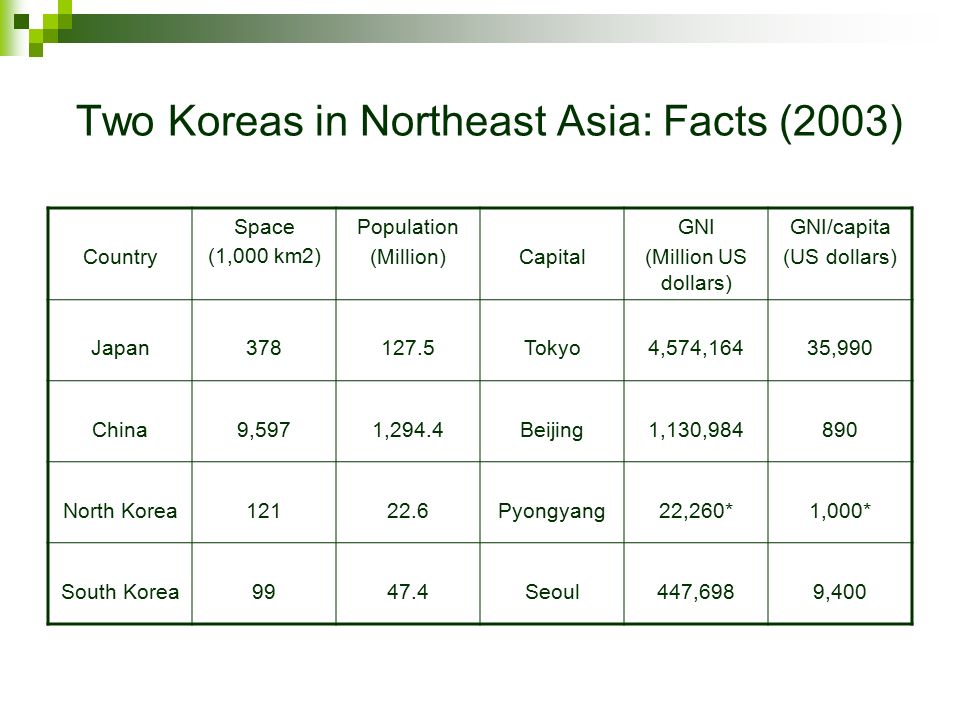Click the 'Space (1,000 km2)' header cell
This screenshot has width=960, height=720.
[x=264, y=254]
